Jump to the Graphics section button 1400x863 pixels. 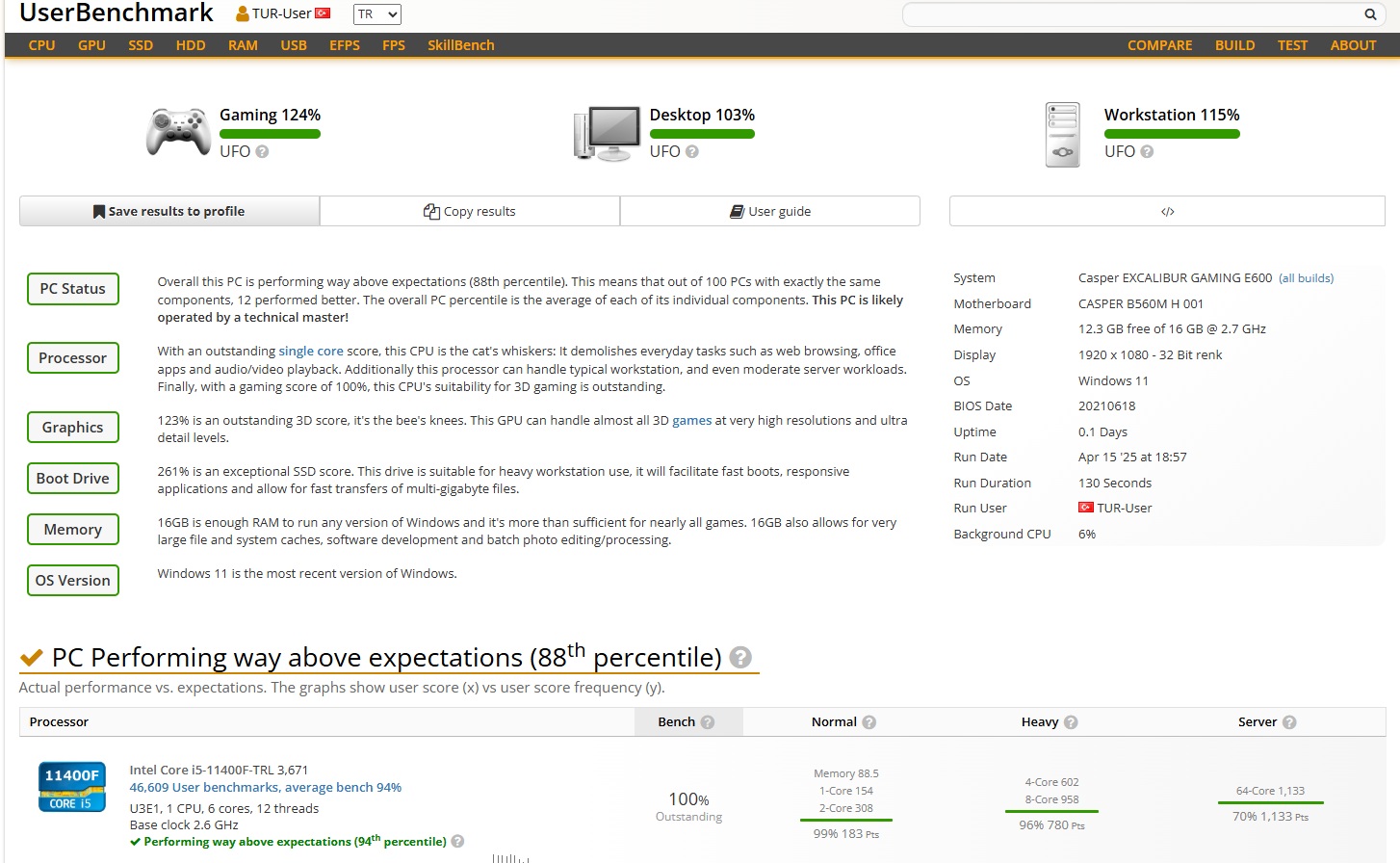[73, 428]
